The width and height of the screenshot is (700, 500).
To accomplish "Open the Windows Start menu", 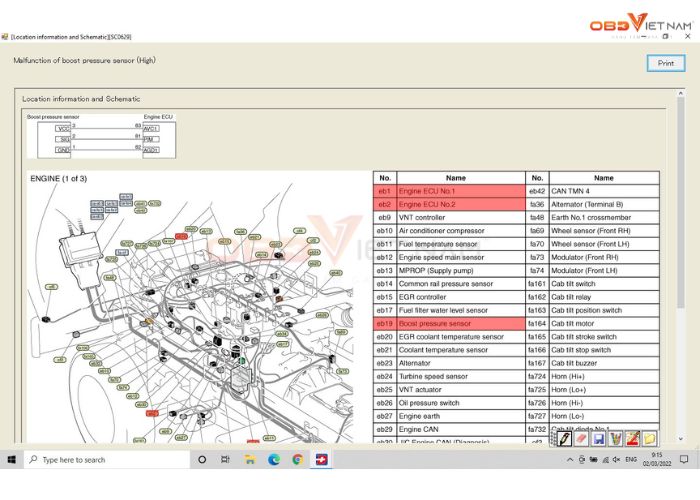I will tap(12, 459).
